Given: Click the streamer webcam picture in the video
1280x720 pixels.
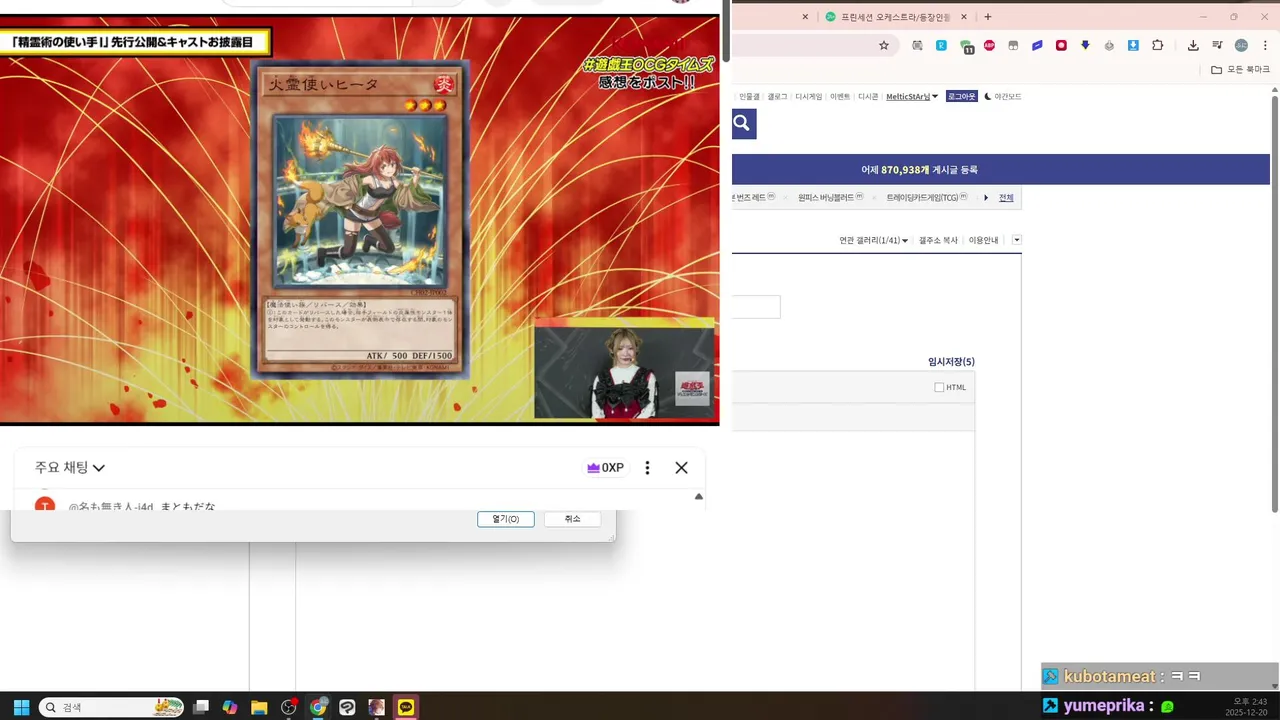Looking at the screenshot, I should click(x=625, y=370).
